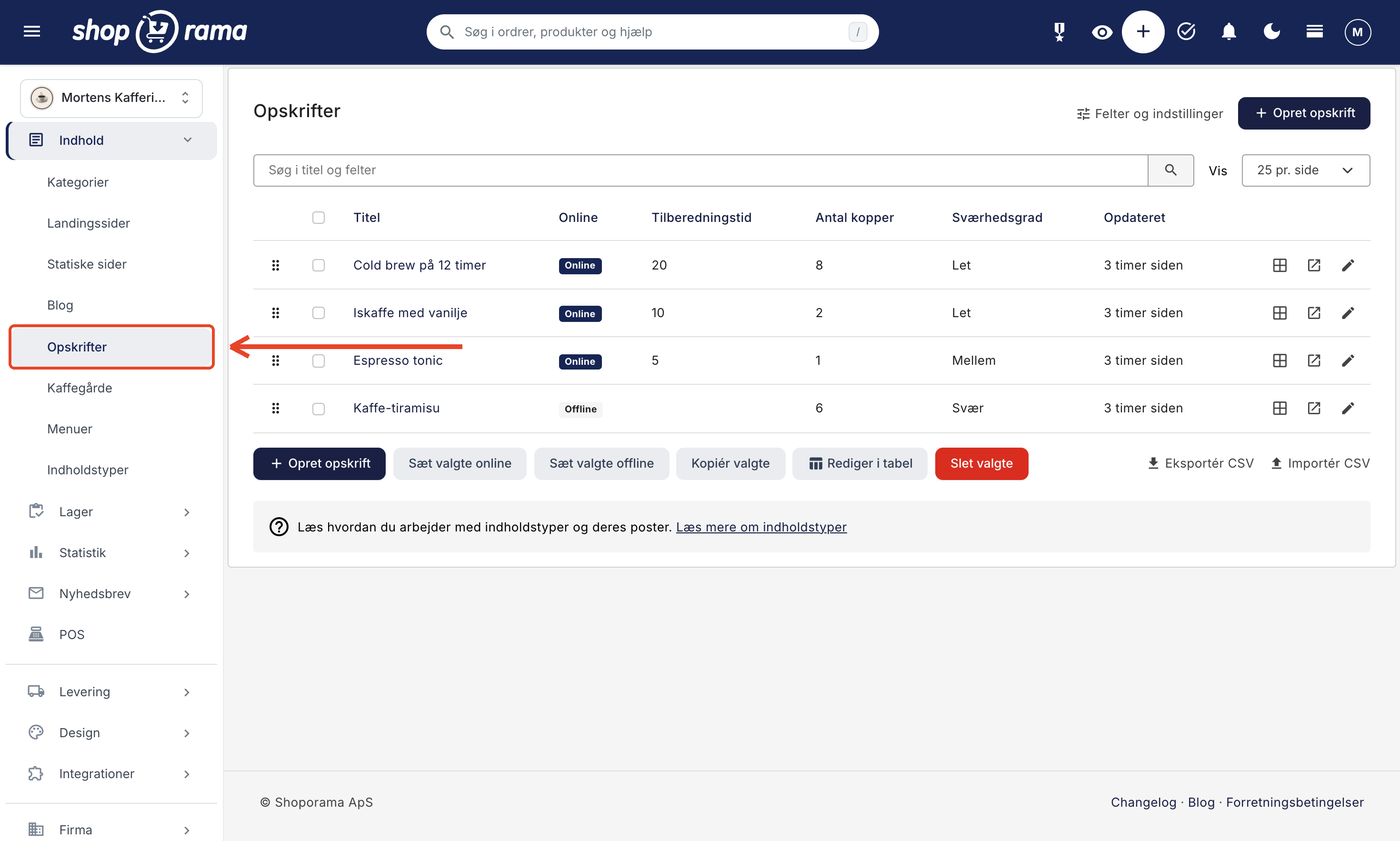Open external link icon for Iskaffe med vanilje
Image resolution: width=1400 pixels, height=841 pixels.
click(x=1314, y=313)
